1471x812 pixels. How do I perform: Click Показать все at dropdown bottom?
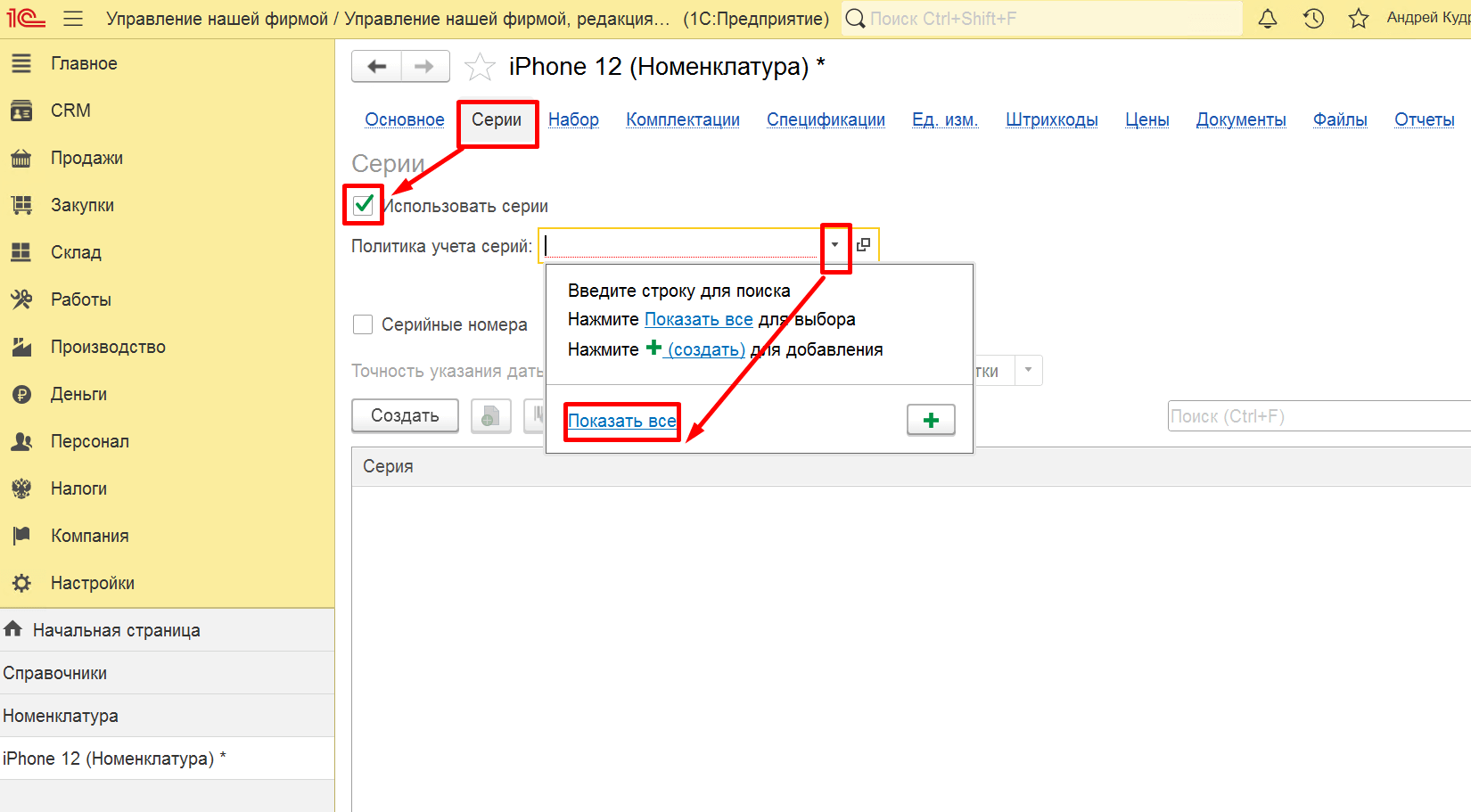point(622,421)
